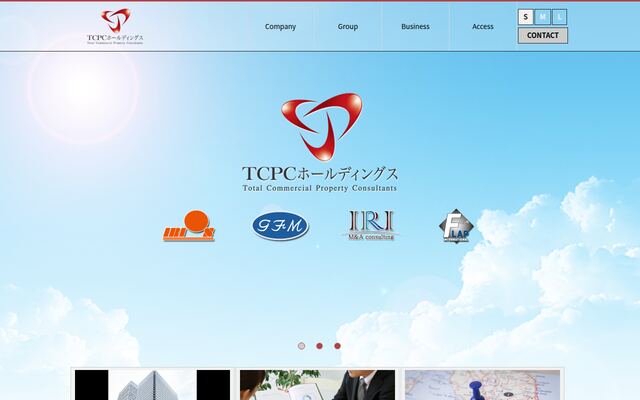This screenshot has width=640, height=400.
Task: Open the Group menu item
Action: click(348, 27)
